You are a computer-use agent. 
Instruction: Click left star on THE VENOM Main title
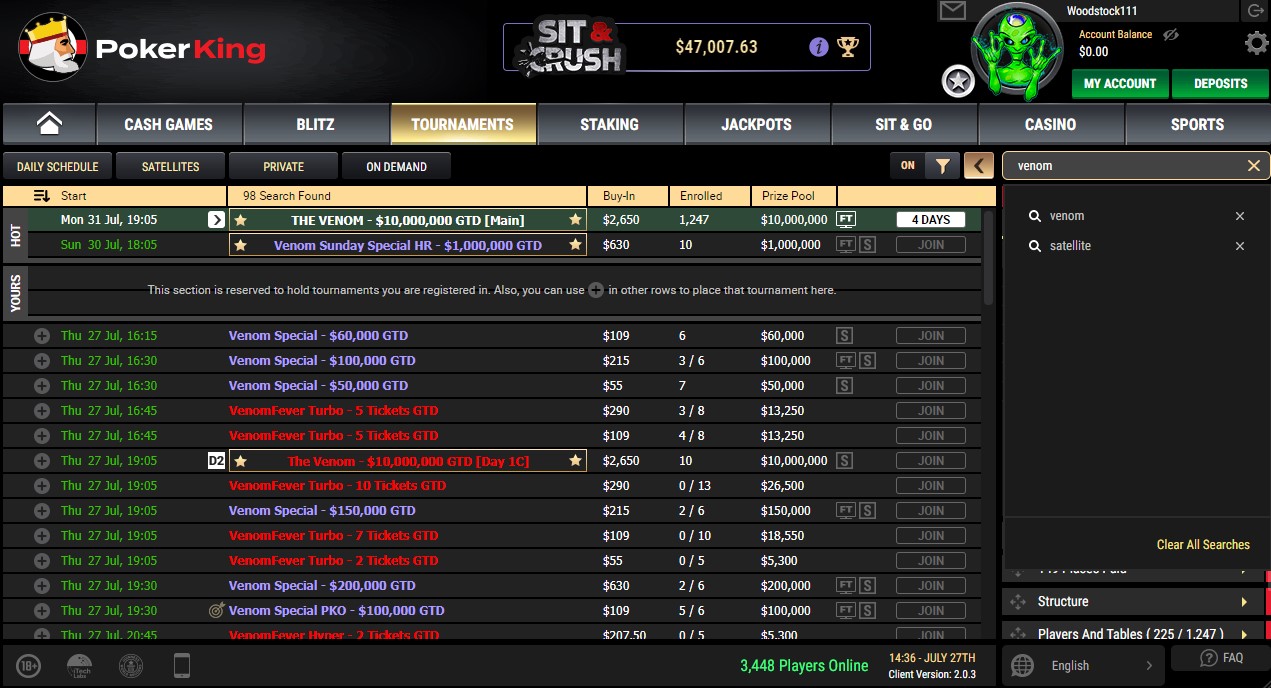pos(240,220)
